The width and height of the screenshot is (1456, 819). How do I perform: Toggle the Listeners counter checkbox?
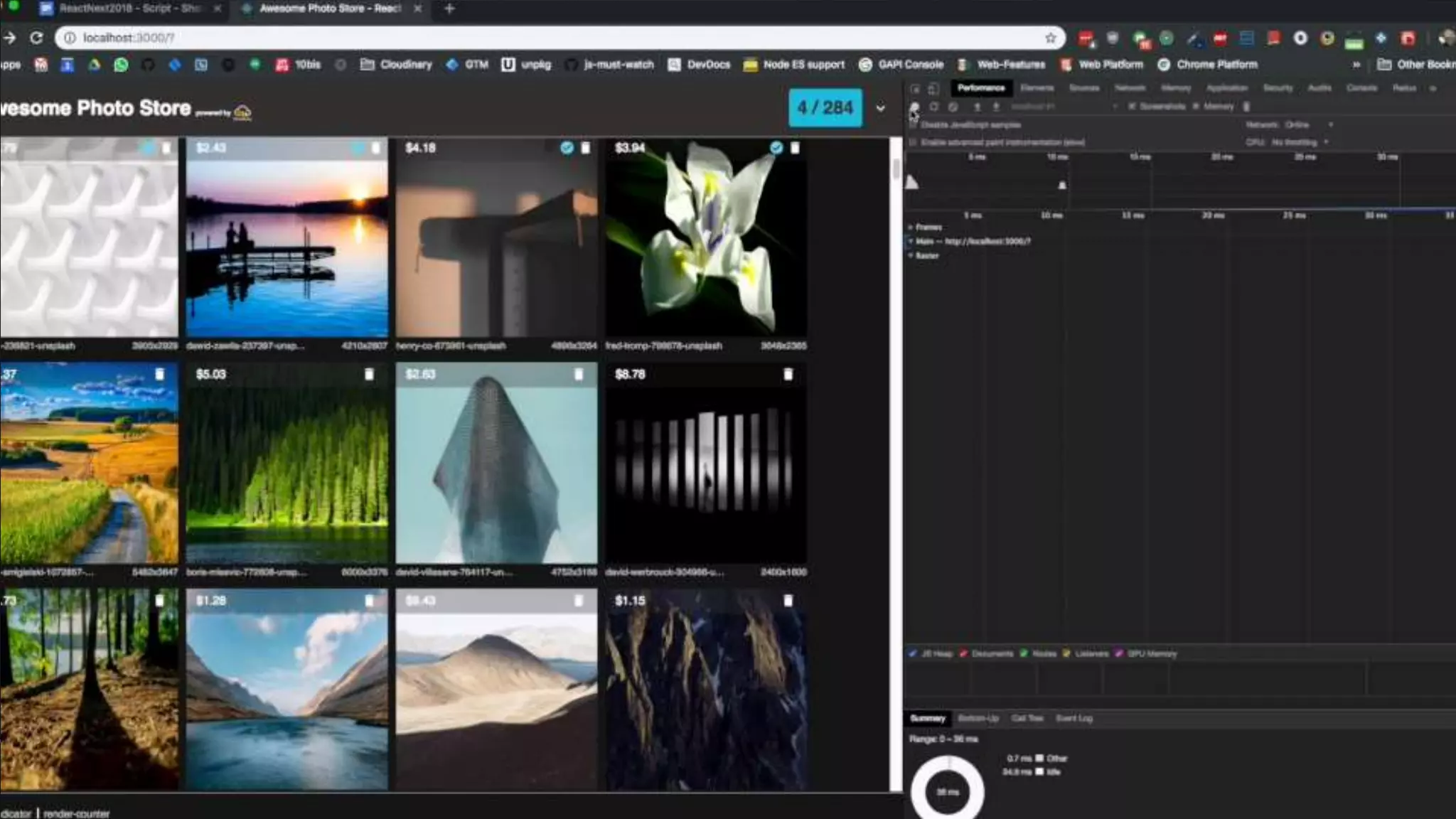1066,653
